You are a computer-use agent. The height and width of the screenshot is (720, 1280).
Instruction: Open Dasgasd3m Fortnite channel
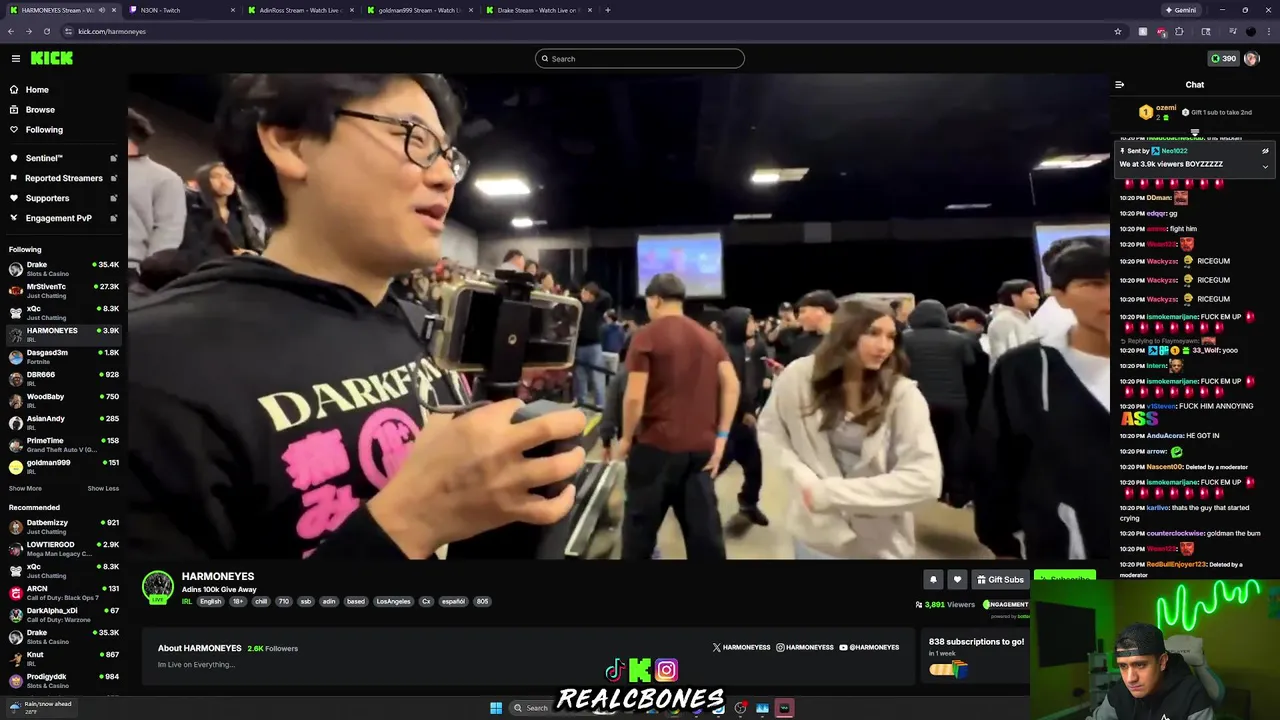[64, 357]
